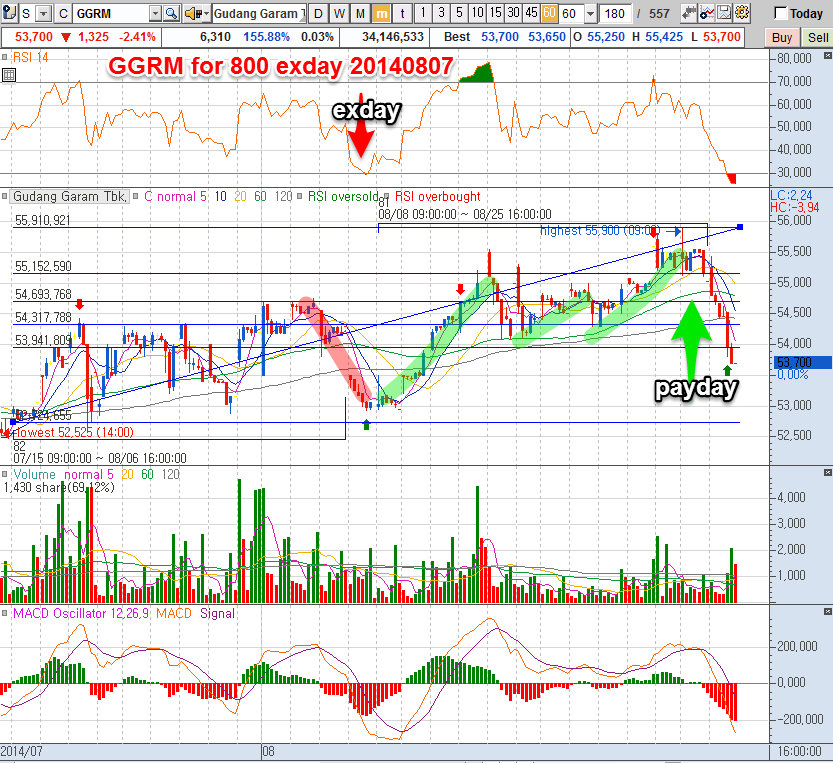Viewport: 833px width, 763px height.
Task: Click the C button beside the symbol field
Action: click(63, 13)
